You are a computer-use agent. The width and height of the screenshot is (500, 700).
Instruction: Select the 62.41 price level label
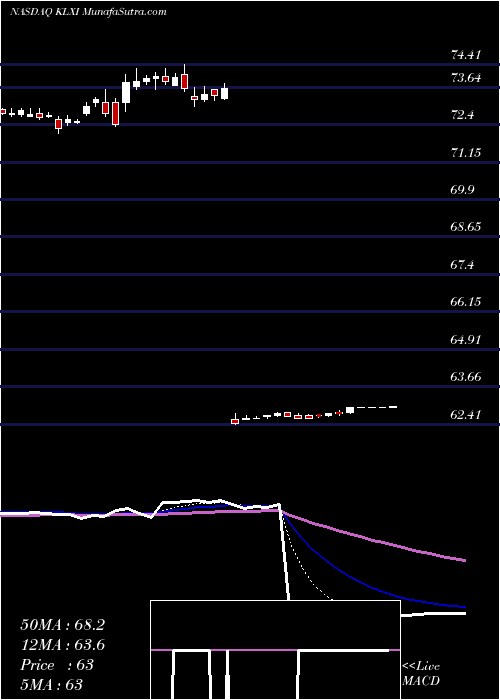click(x=466, y=415)
